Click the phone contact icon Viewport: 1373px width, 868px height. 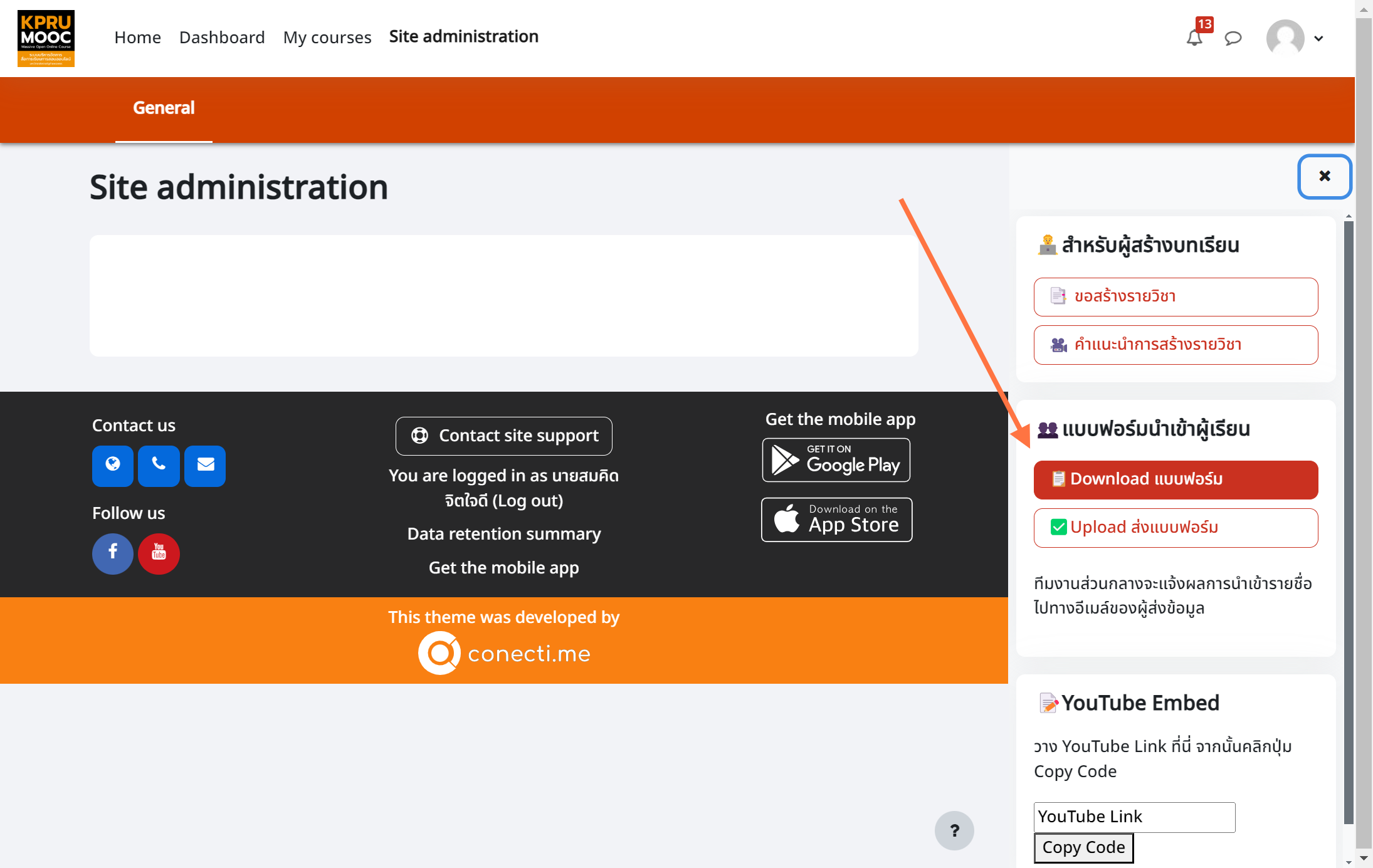pyautogui.click(x=159, y=466)
